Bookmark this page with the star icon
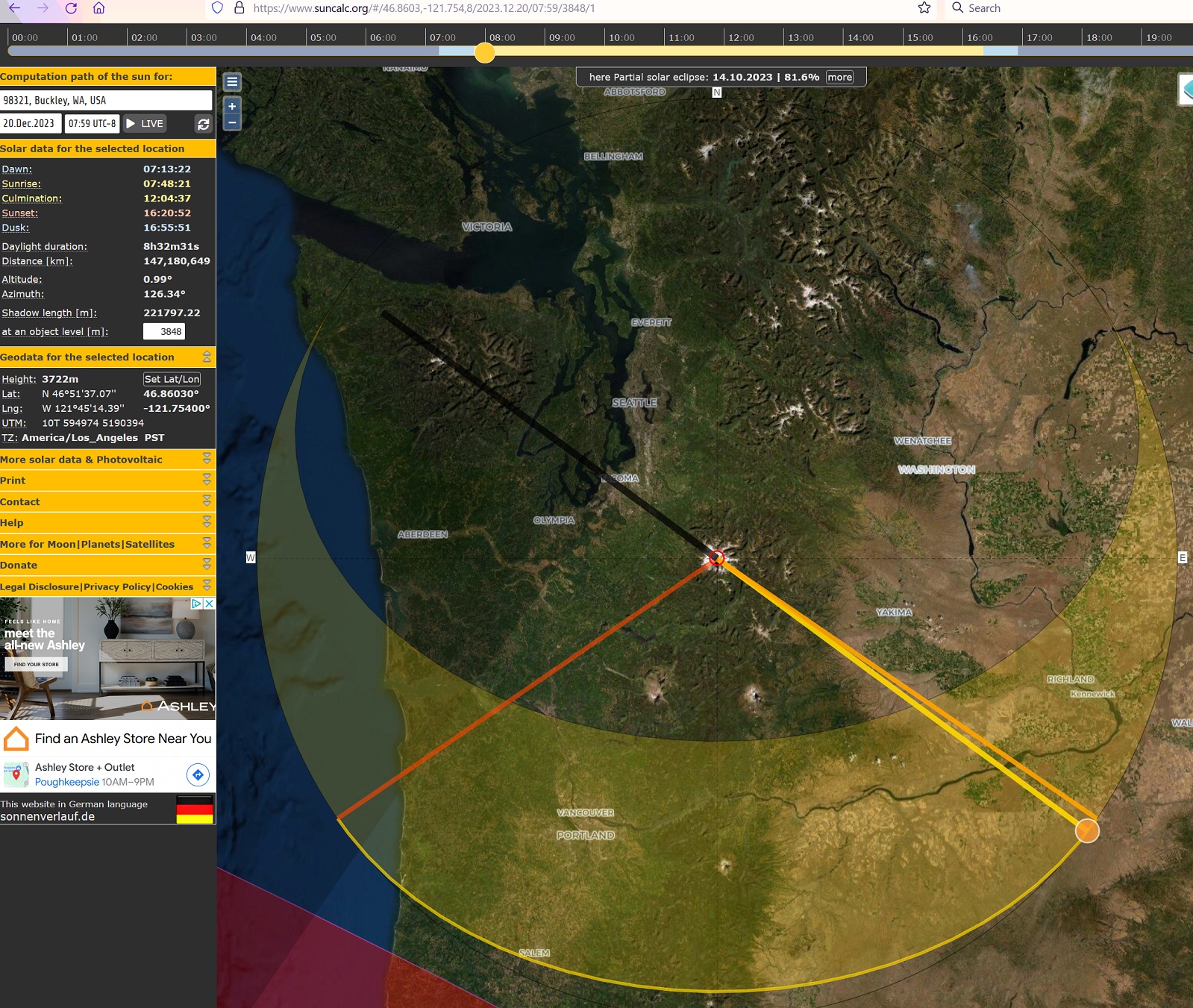This screenshot has width=1193, height=1008. point(924,8)
